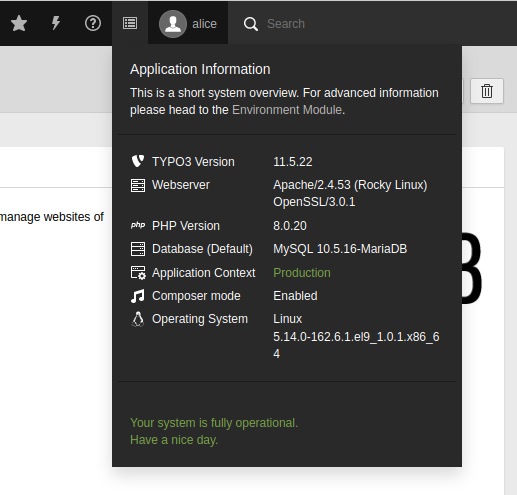Click the Composer mode music note icon
Image resolution: width=517 pixels, height=495 pixels.
(138, 296)
